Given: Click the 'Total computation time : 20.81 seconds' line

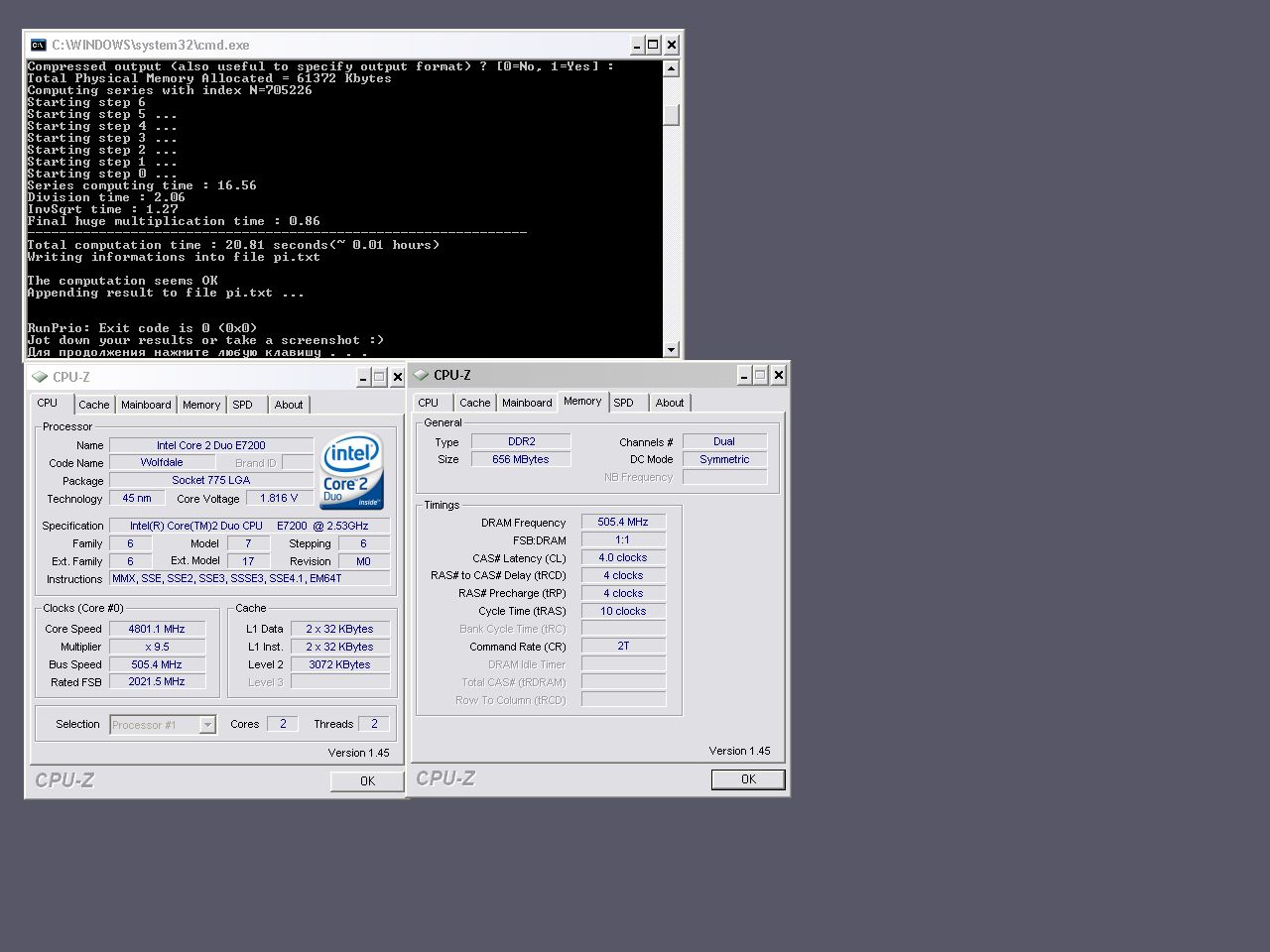Looking at the screenshot, I should [233, 245].
